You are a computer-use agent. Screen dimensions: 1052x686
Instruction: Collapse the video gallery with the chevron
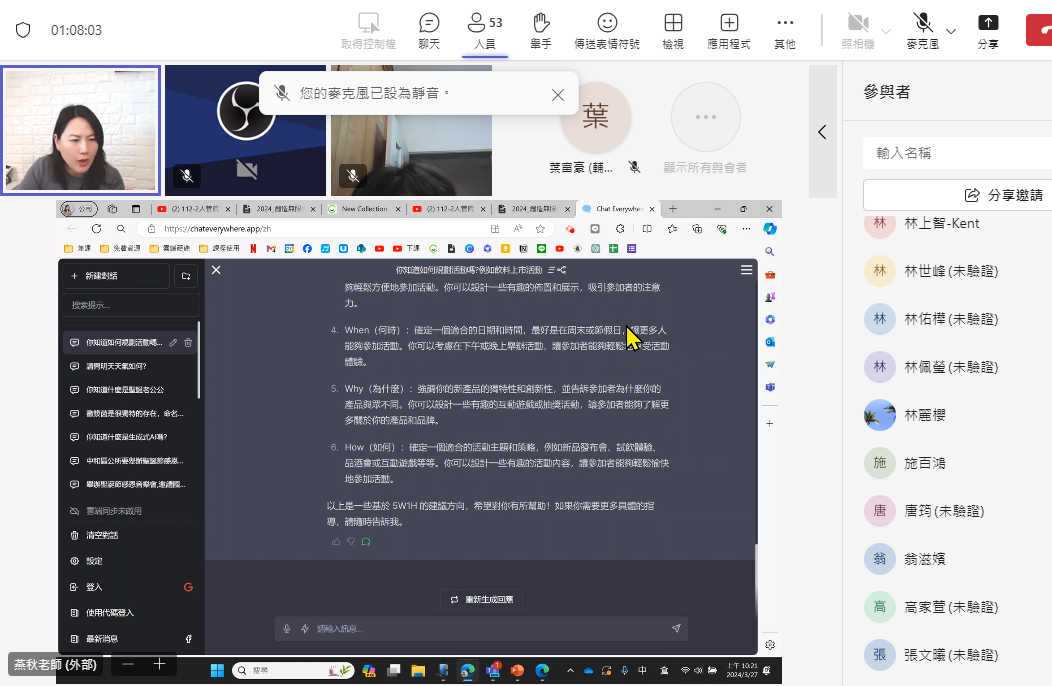coord(823,132)
